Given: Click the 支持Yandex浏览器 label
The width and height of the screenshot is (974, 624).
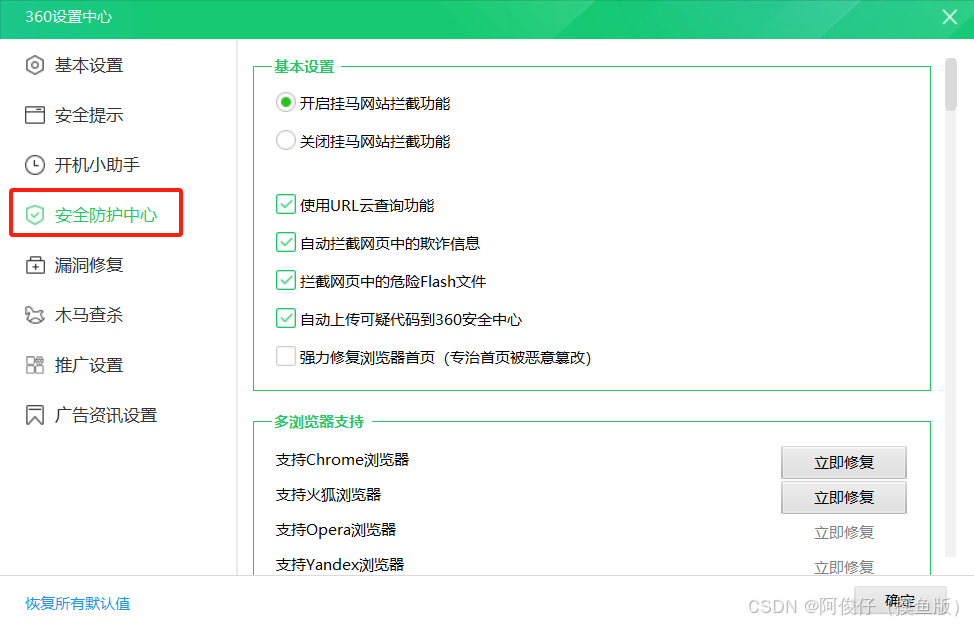Looking at the screenshot, I should [x=340, y=565].
